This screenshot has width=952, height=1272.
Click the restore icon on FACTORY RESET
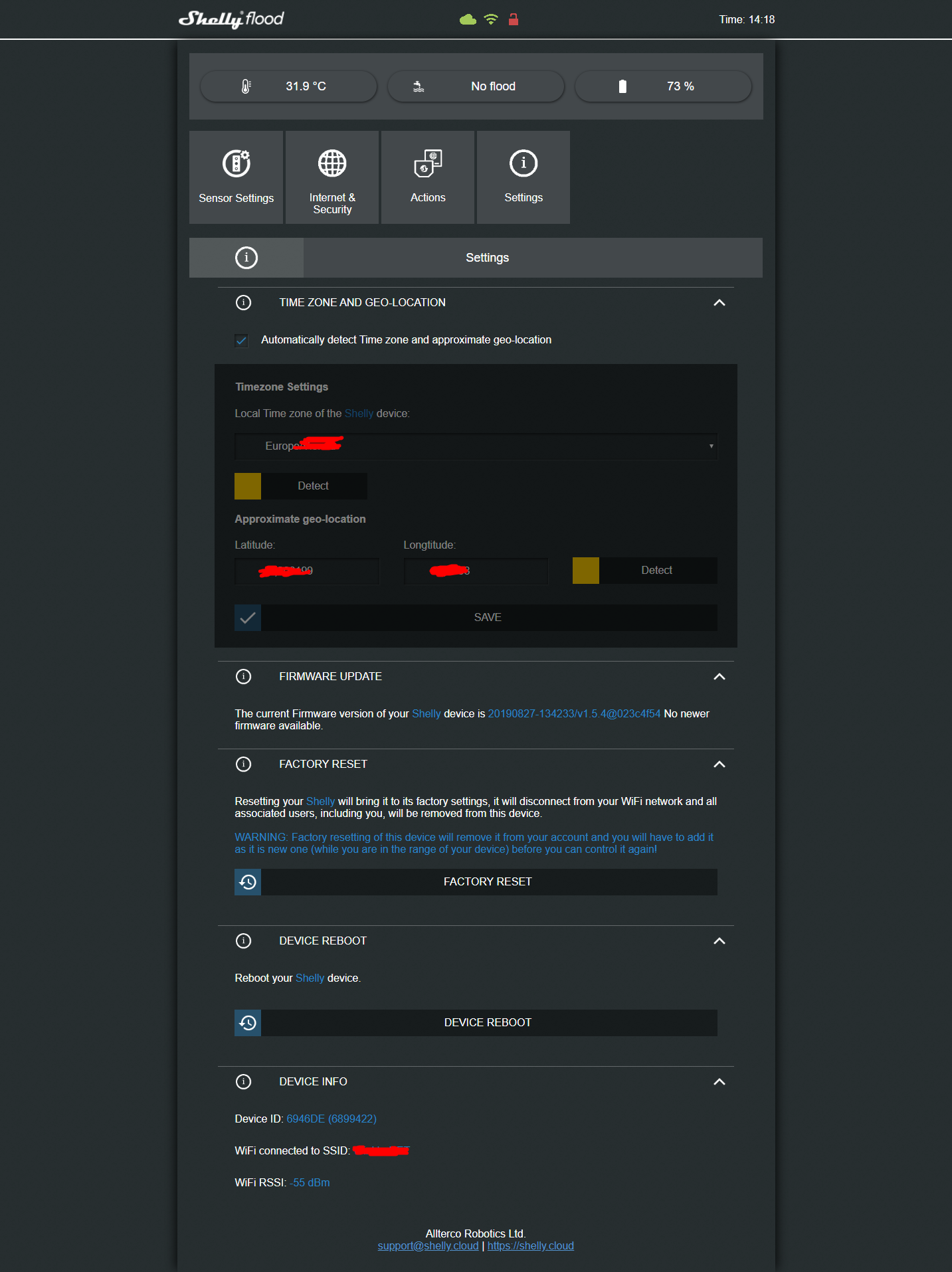(x=248, y=882)
